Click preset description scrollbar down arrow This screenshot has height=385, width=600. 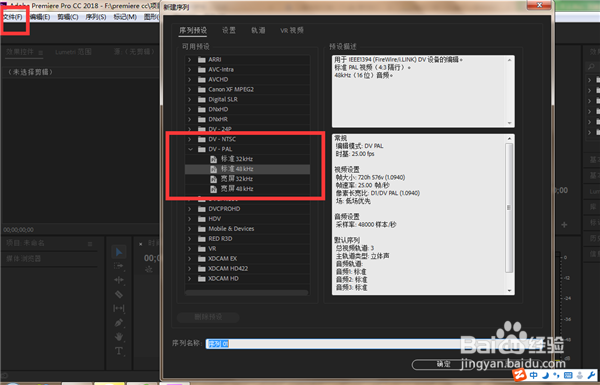[x=509, y=123]
